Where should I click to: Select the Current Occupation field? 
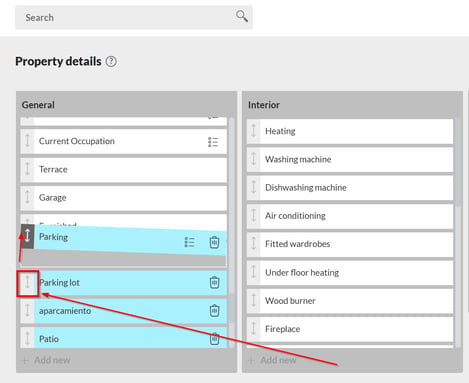tap(124, 141)
